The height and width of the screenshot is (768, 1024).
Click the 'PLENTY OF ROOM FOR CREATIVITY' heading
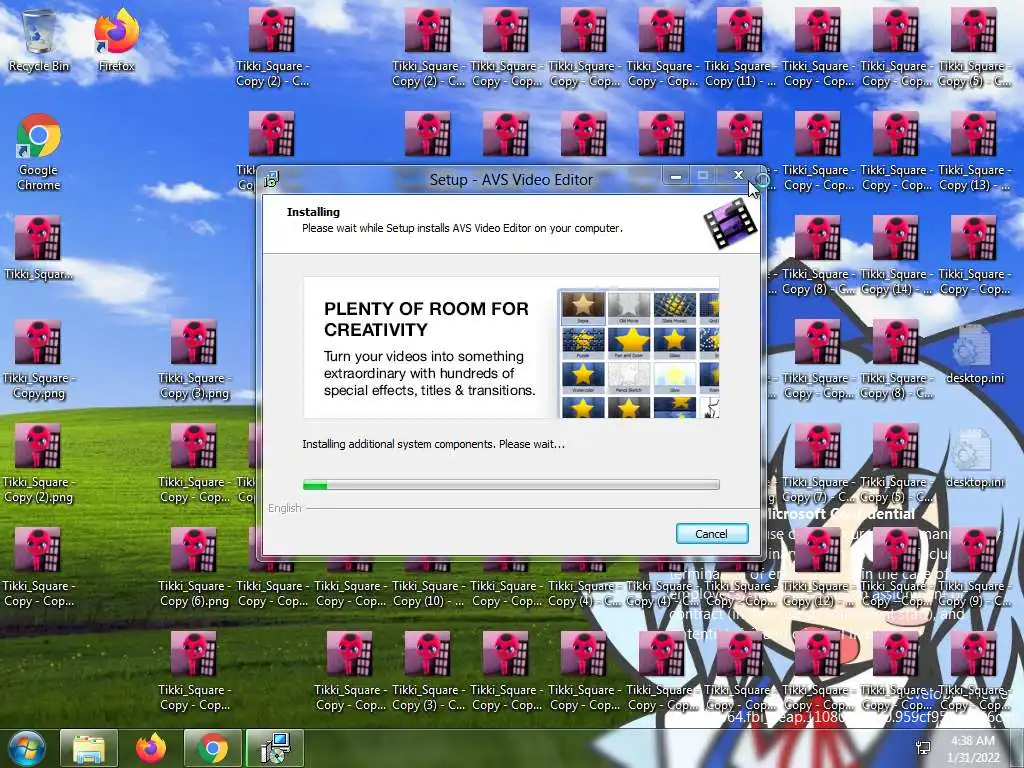(426, 319)
